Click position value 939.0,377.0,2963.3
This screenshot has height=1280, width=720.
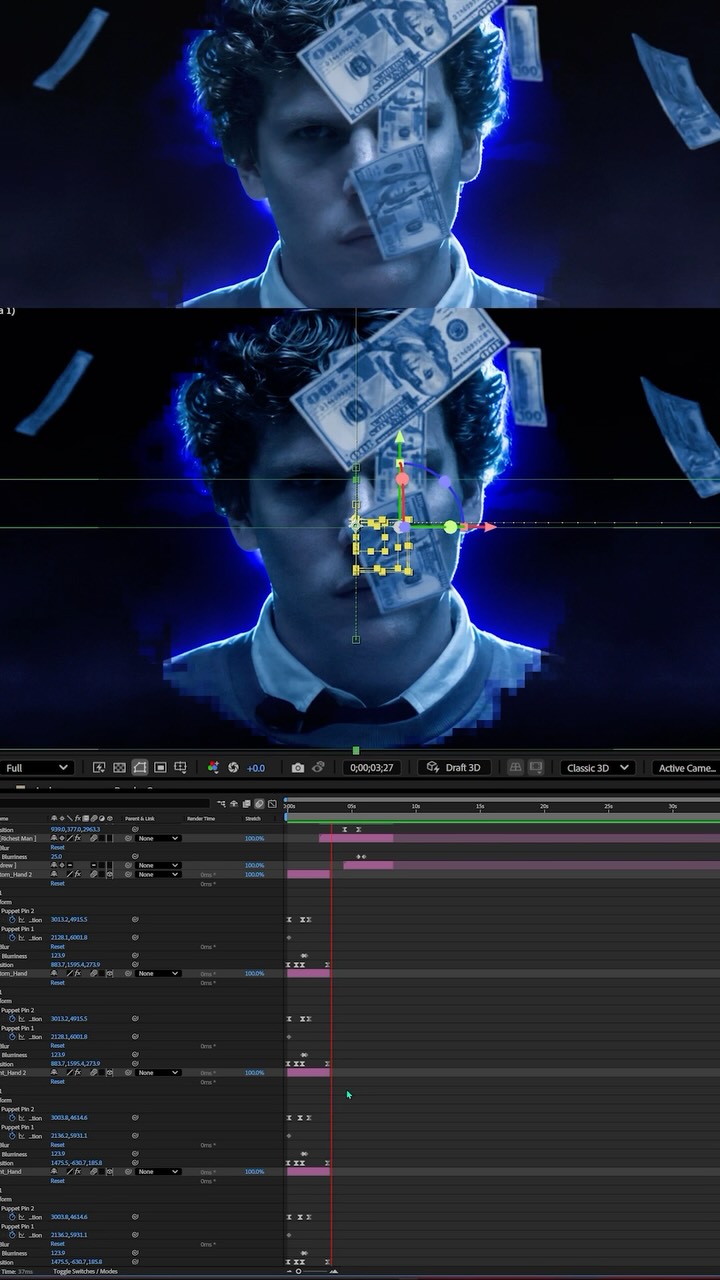pos(75,829)
